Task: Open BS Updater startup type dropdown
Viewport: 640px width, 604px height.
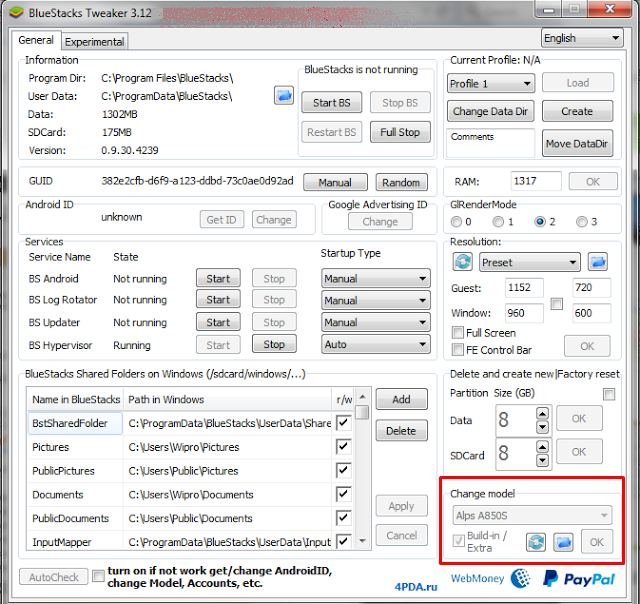Action: coord(376,322)
